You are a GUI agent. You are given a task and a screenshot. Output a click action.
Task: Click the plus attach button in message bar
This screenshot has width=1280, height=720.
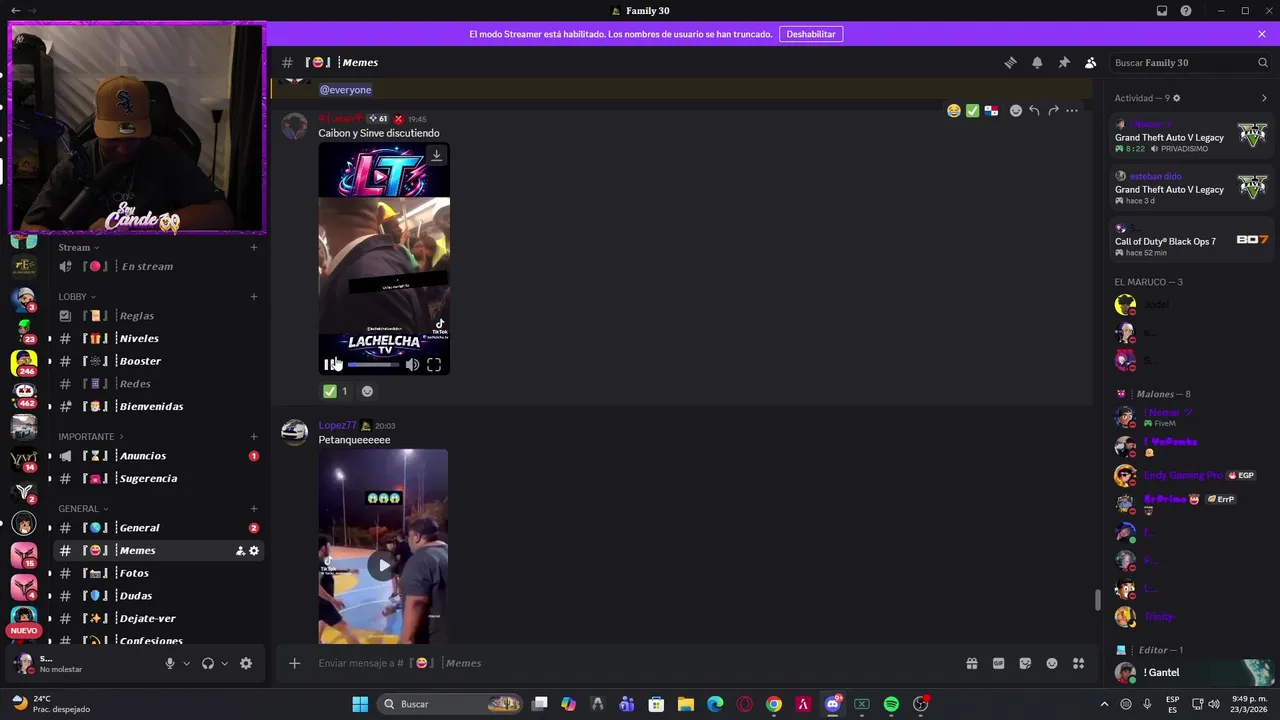(x=294, y=663)
